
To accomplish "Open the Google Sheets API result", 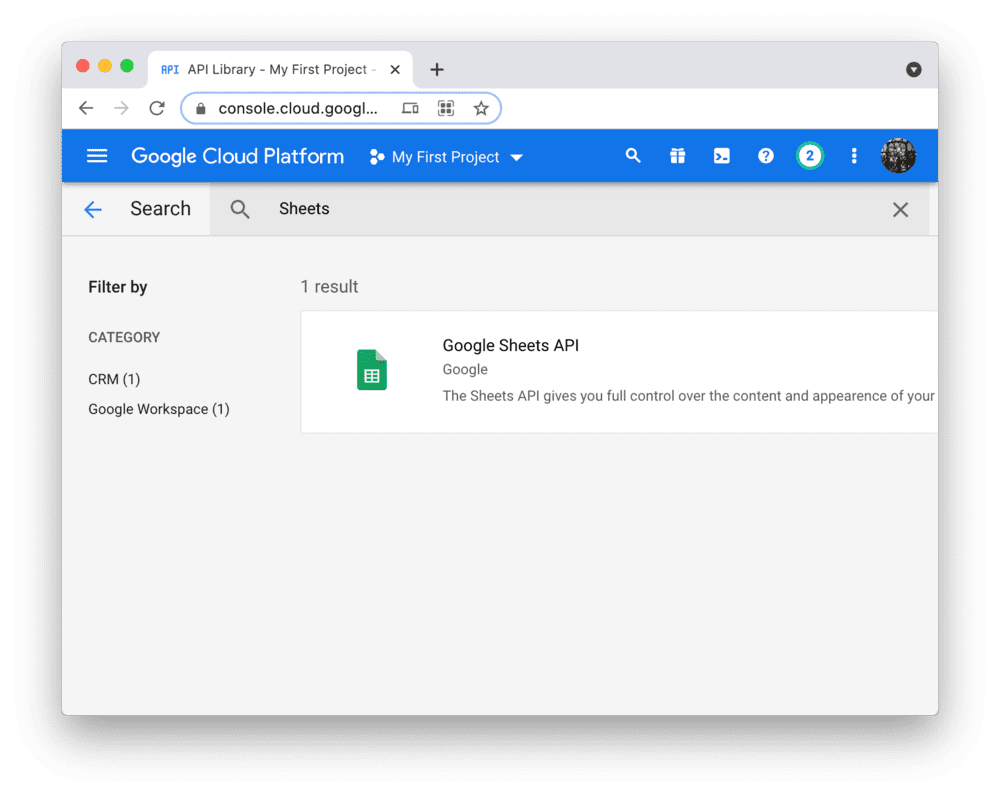I will 510,345.
